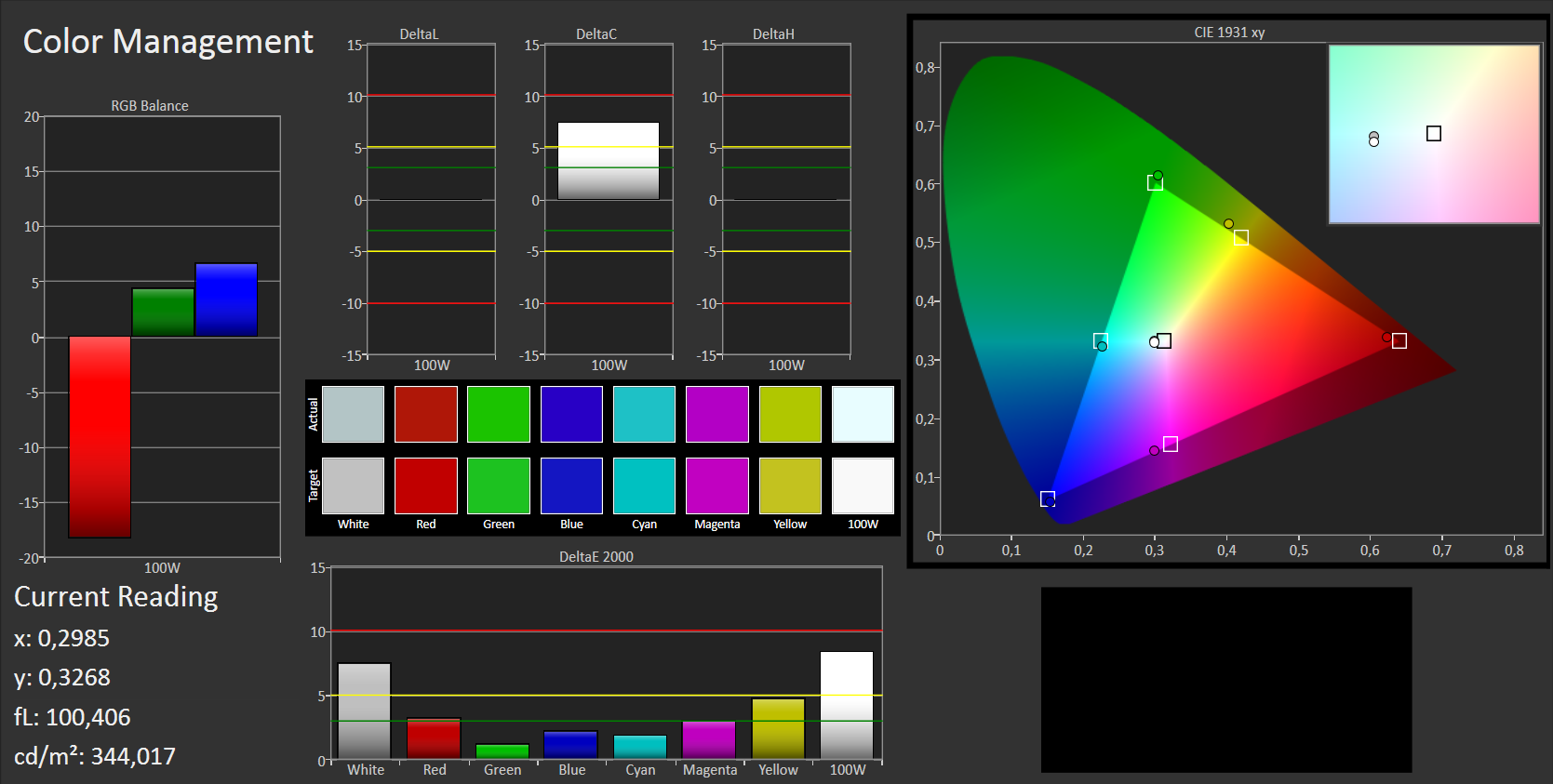Click the green bar in RGB Balance
The width and height of the screenshot is (1553, 784).
[163, 312]
